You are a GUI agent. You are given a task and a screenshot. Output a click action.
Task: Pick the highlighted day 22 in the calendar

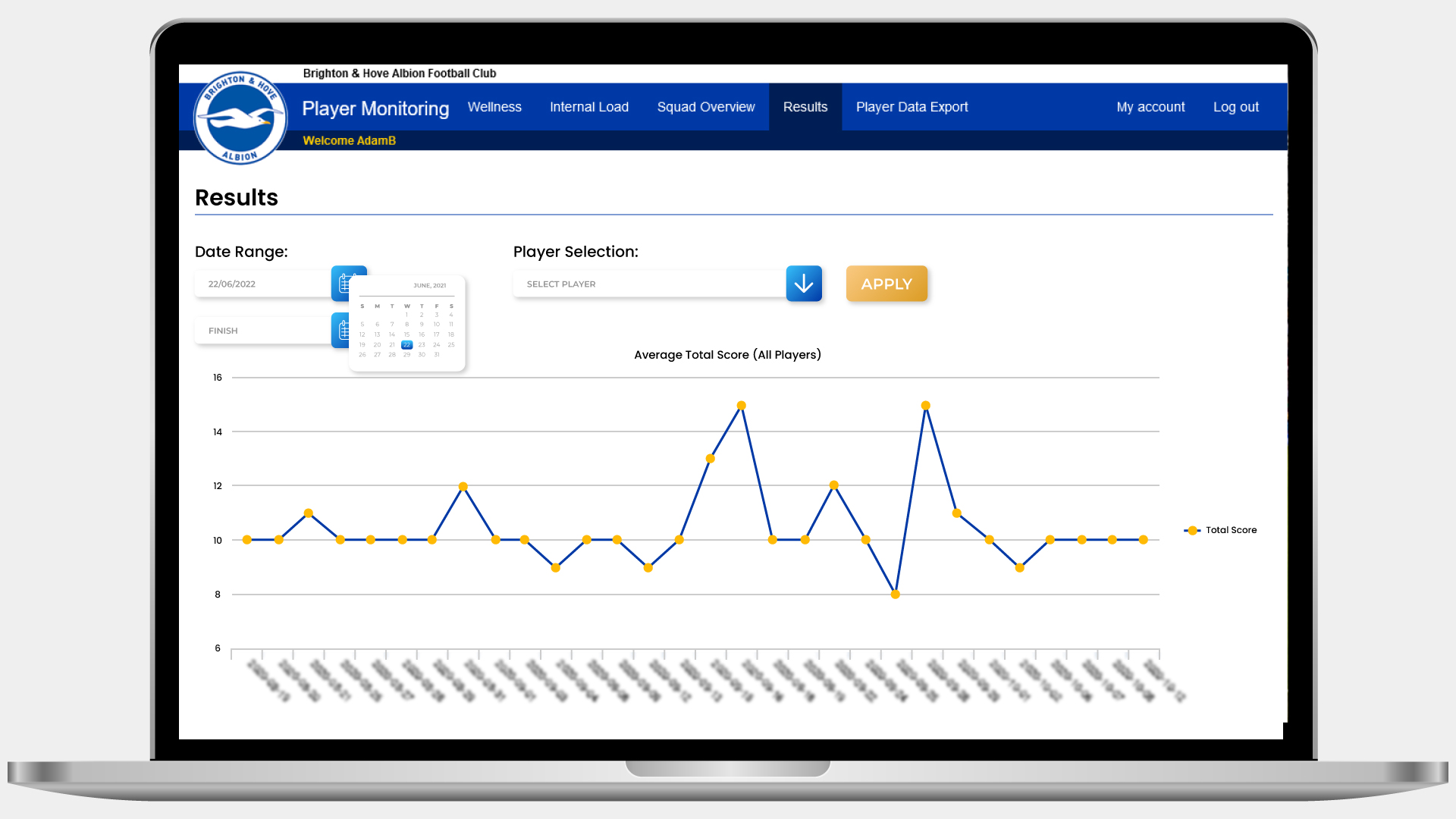[x=406, y=344]
